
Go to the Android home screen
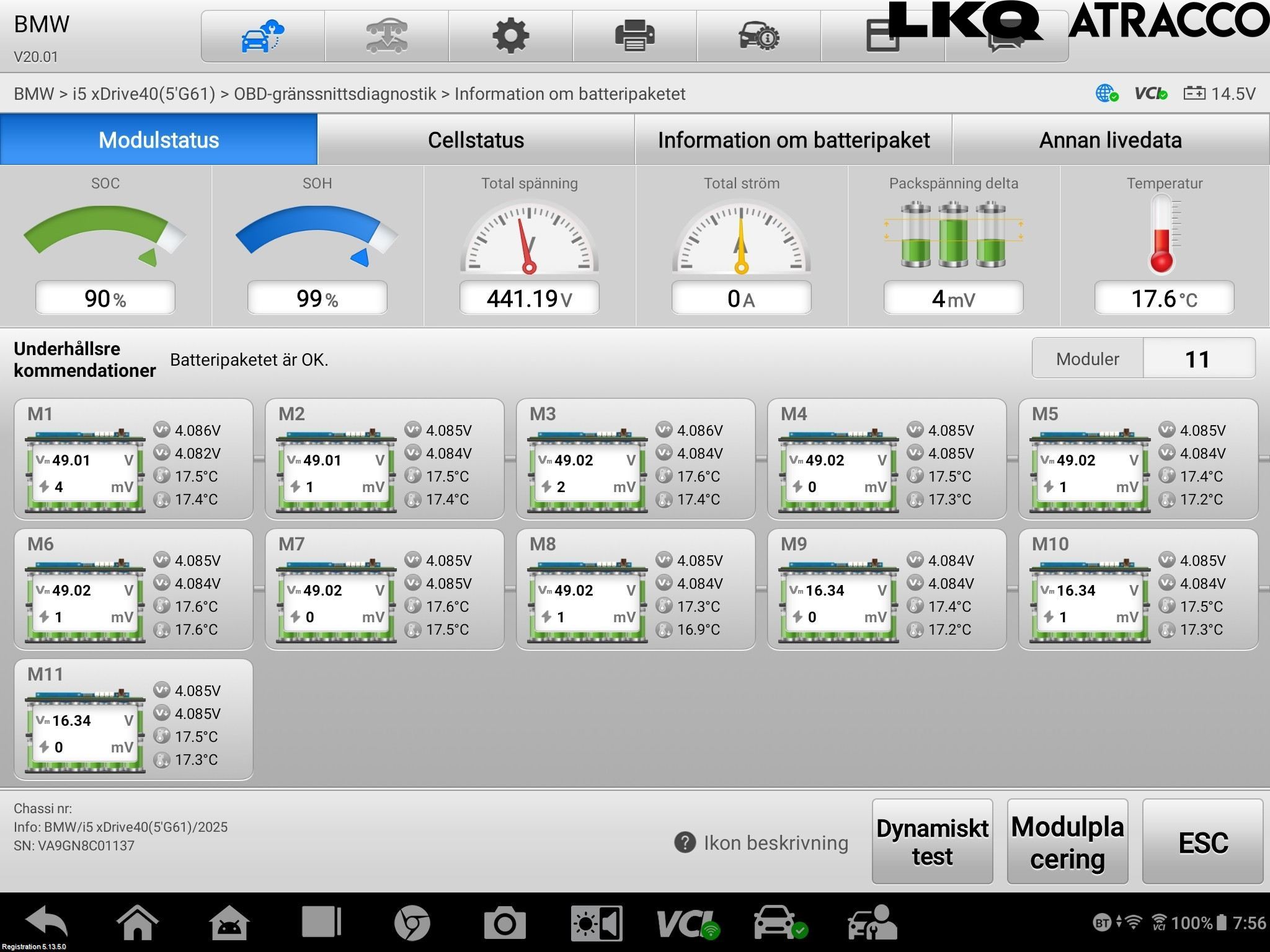click(x=137, y=922)
